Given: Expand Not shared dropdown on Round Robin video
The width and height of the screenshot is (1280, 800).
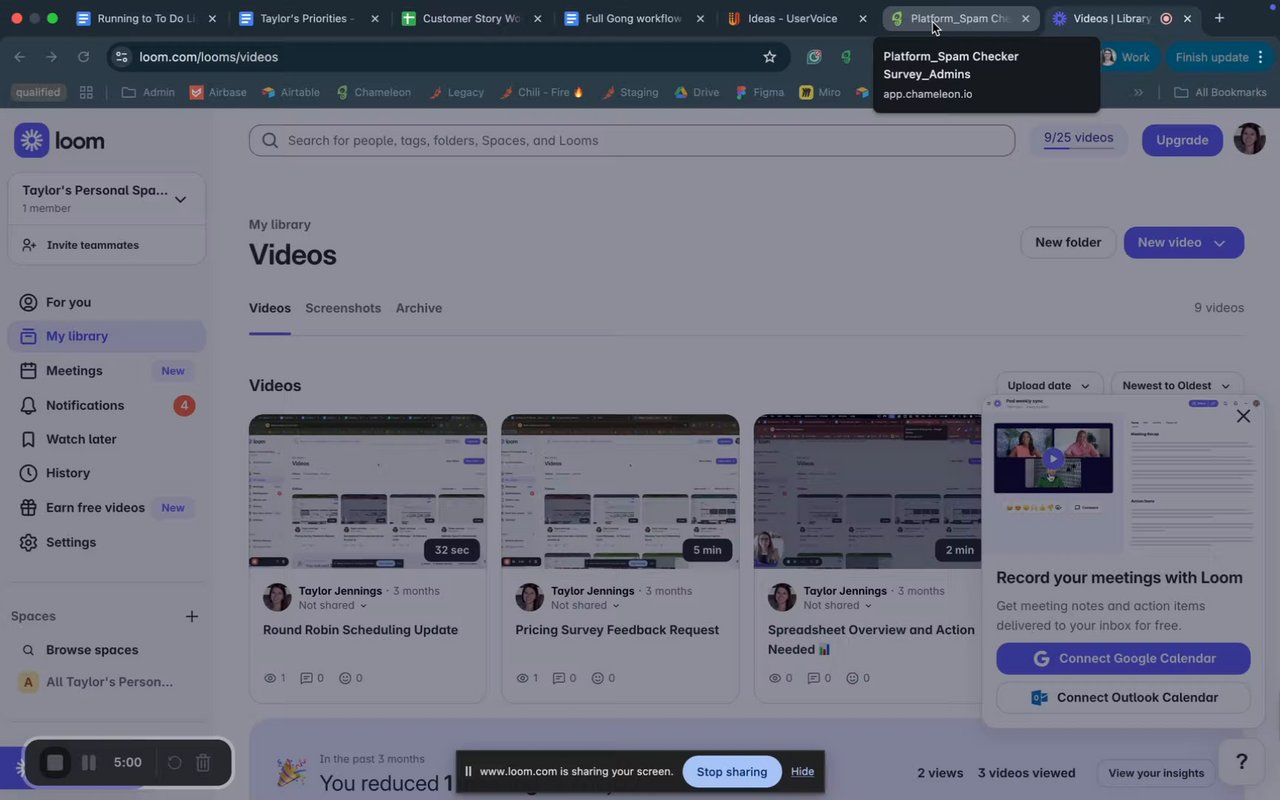Looking at the screenshot, I should [333, 605].
